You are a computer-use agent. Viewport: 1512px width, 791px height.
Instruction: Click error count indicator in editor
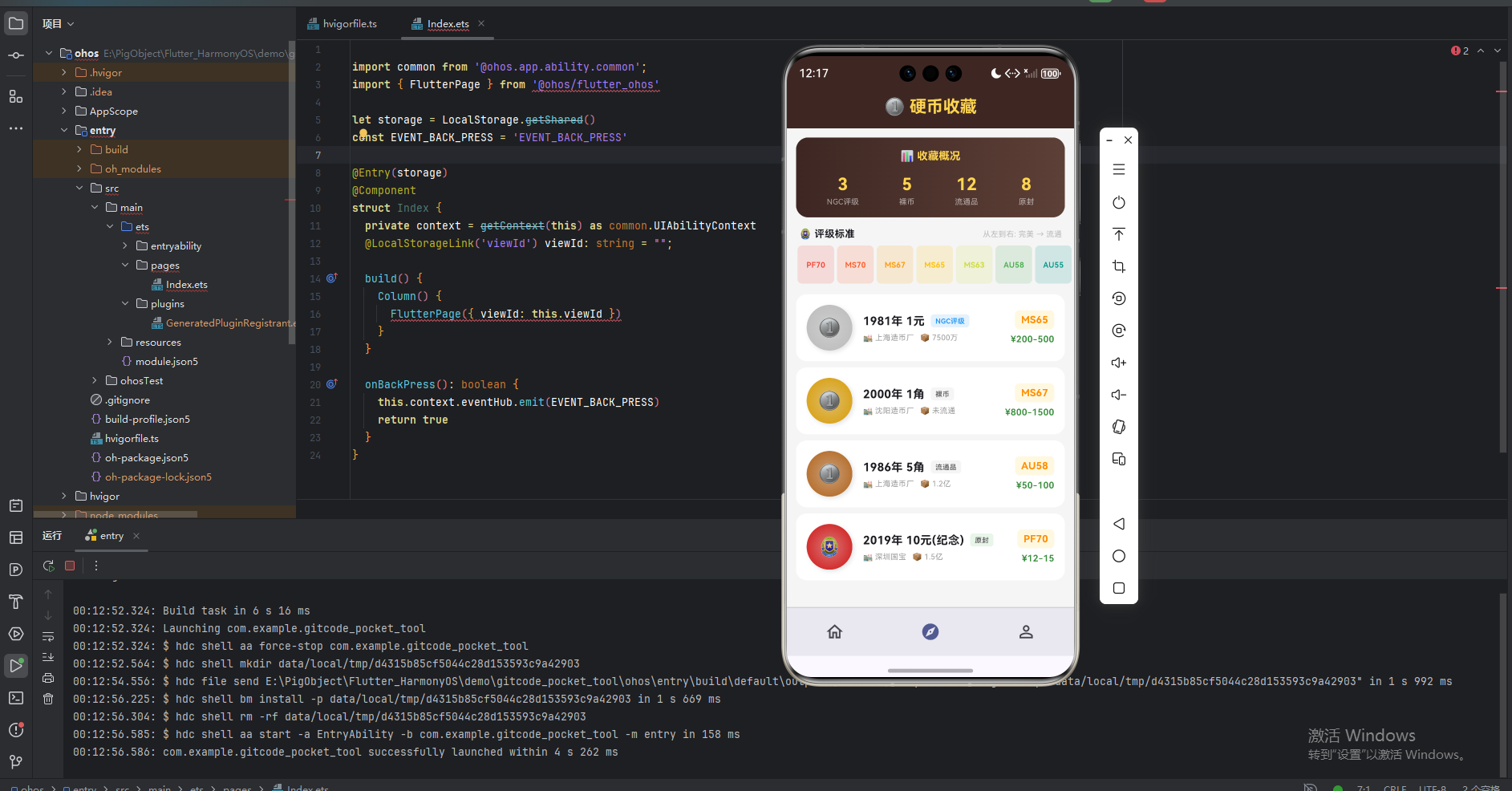[1460, 51]
